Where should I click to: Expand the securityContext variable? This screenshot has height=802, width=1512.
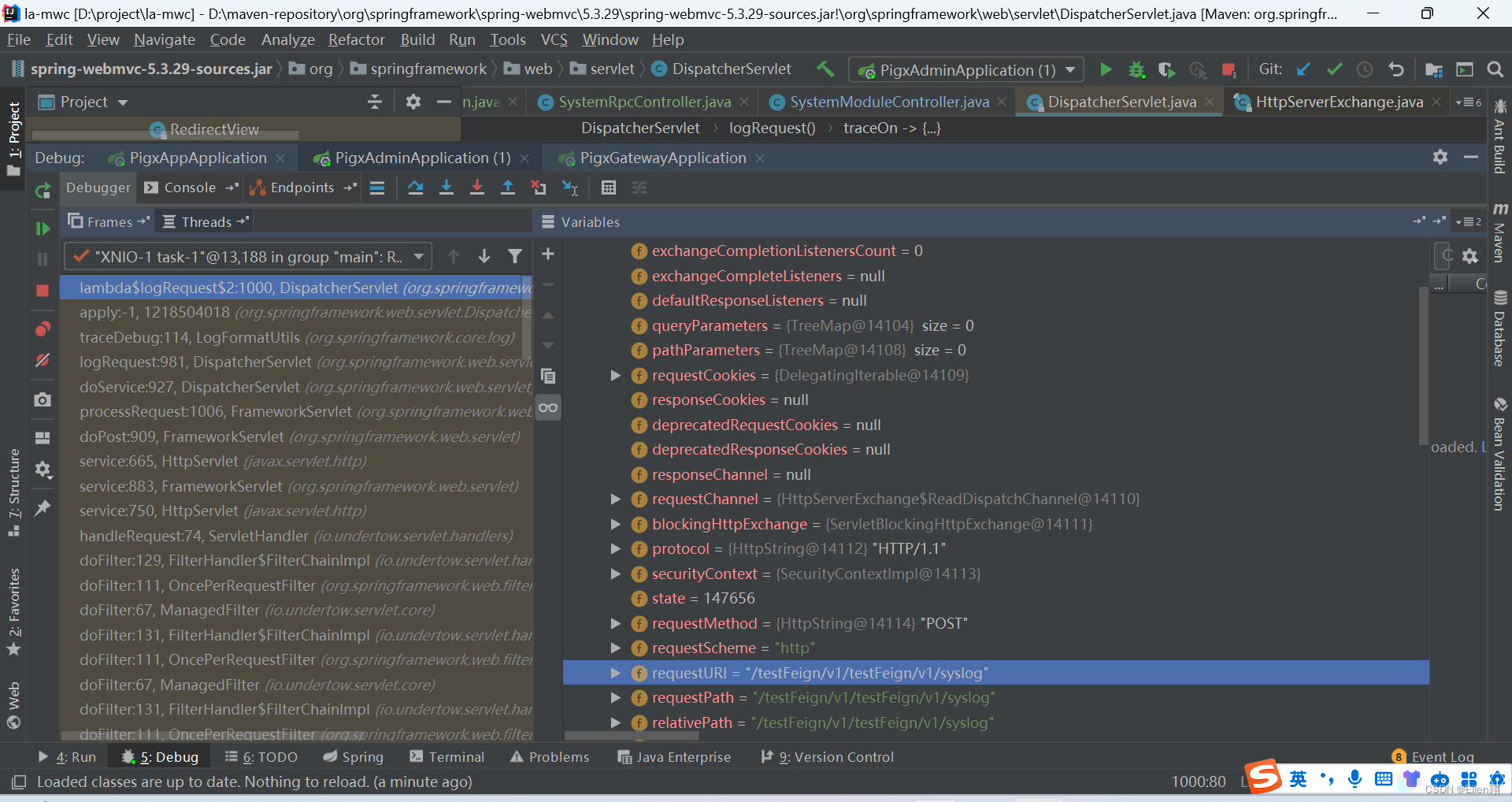pos(615,574)
